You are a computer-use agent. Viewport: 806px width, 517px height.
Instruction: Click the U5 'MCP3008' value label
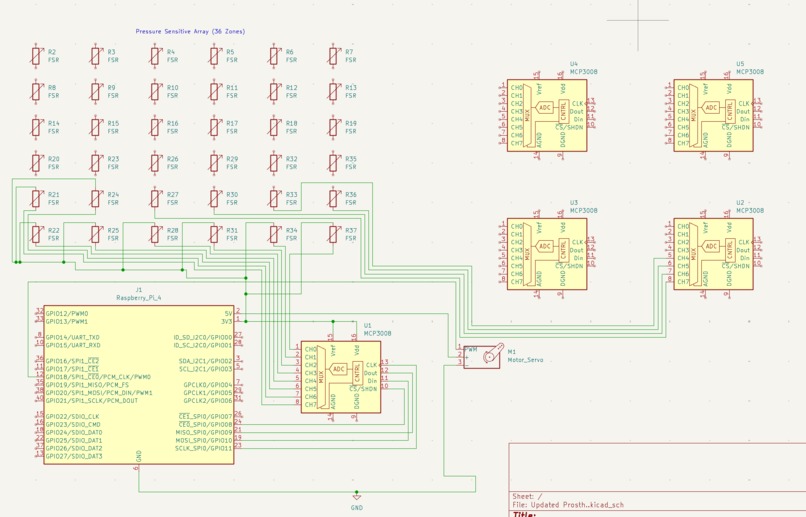coord(750,72)
